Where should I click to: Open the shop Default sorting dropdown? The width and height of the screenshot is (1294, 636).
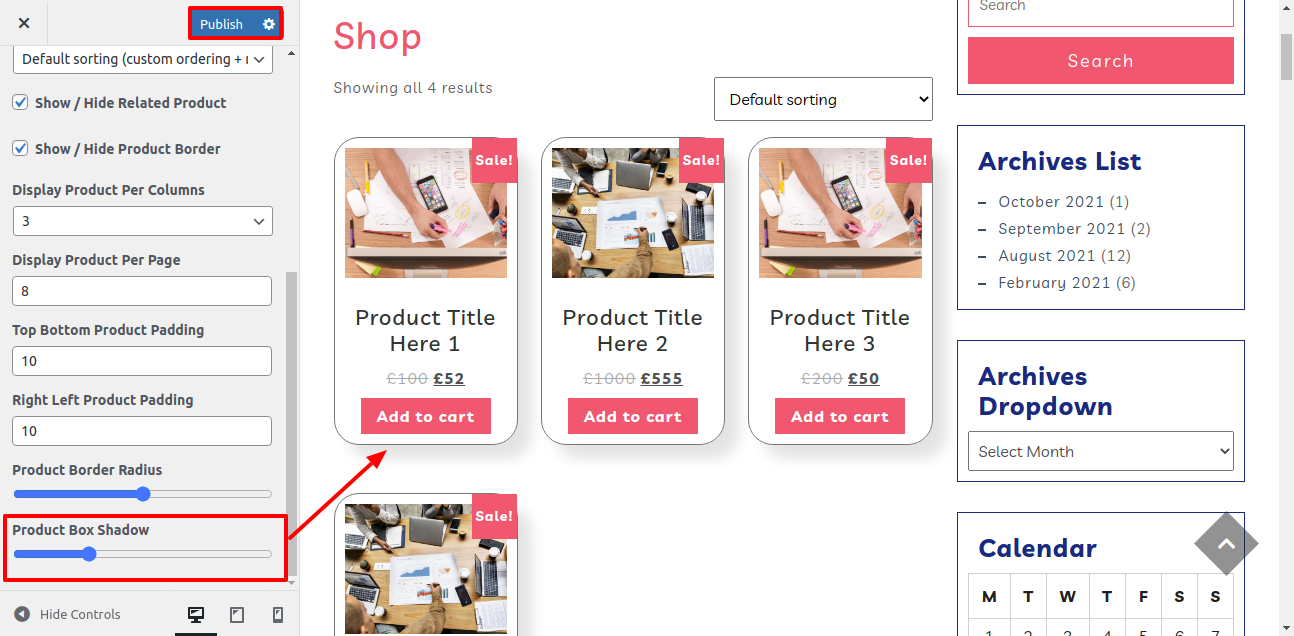point(823,99)
